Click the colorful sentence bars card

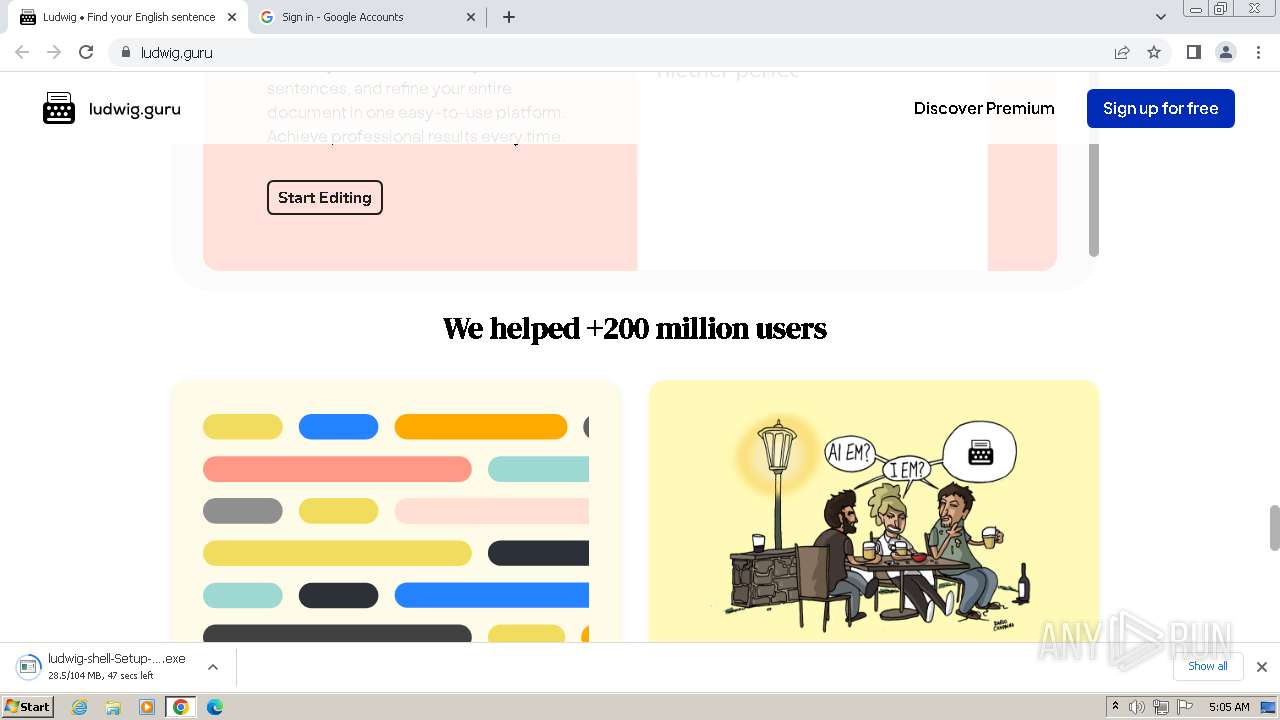click(396, 510)
